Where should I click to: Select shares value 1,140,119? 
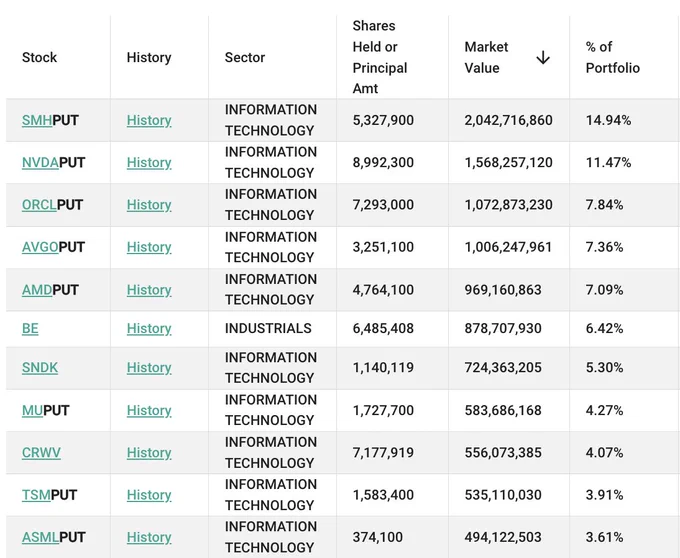383,368
